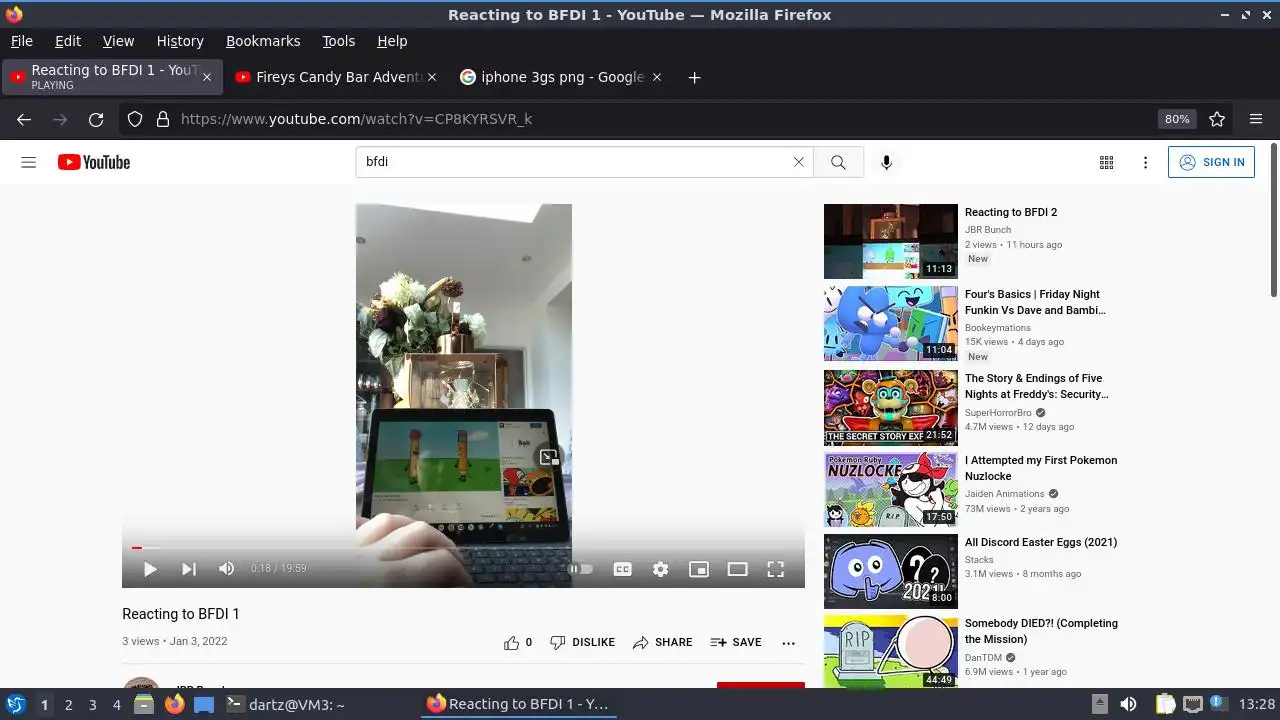Start voice search with the microphone
Screen dimensions: 1280x720
click(886, 162)
